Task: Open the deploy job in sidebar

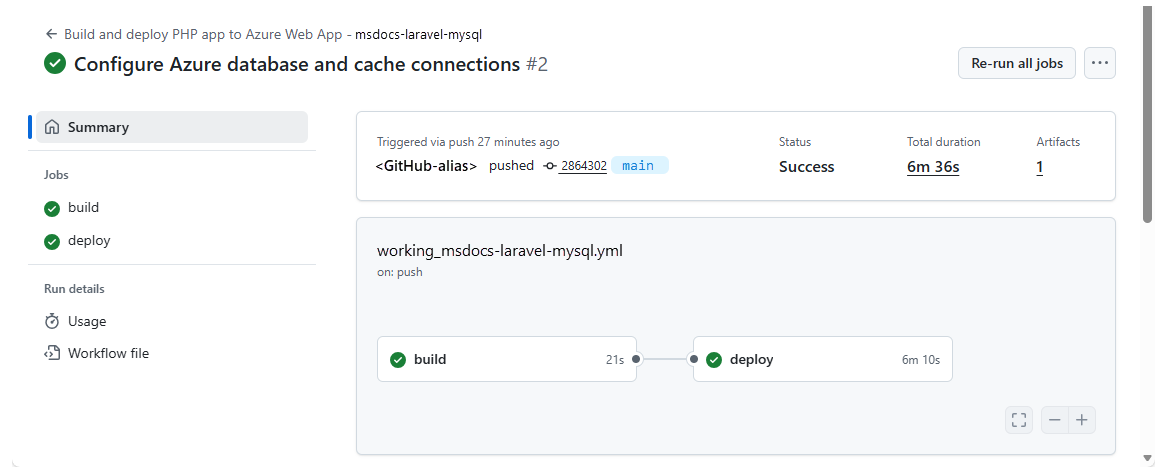Action: click(89, 241)
